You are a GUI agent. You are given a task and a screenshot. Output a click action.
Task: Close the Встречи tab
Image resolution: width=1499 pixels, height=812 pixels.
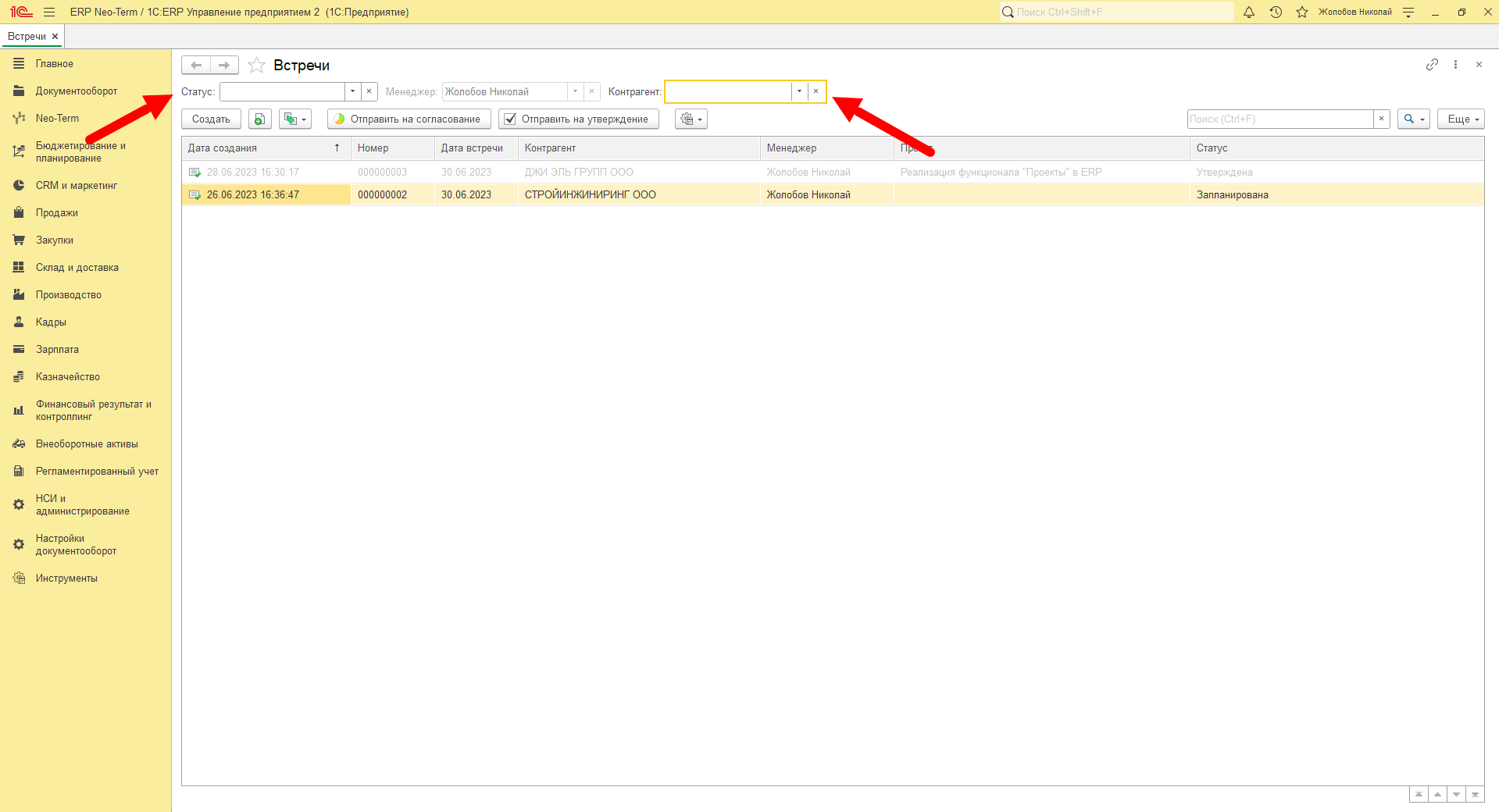(x=55, y=37)
